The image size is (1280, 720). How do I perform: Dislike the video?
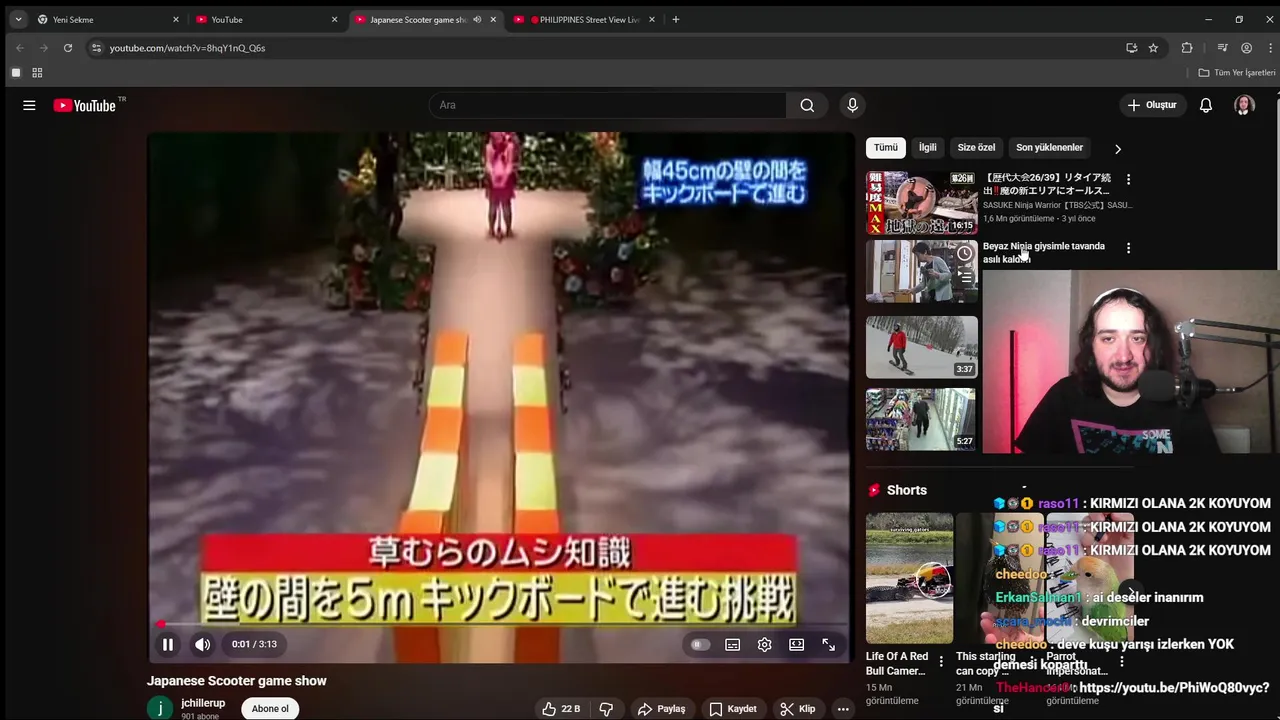(x=606, y=709)
